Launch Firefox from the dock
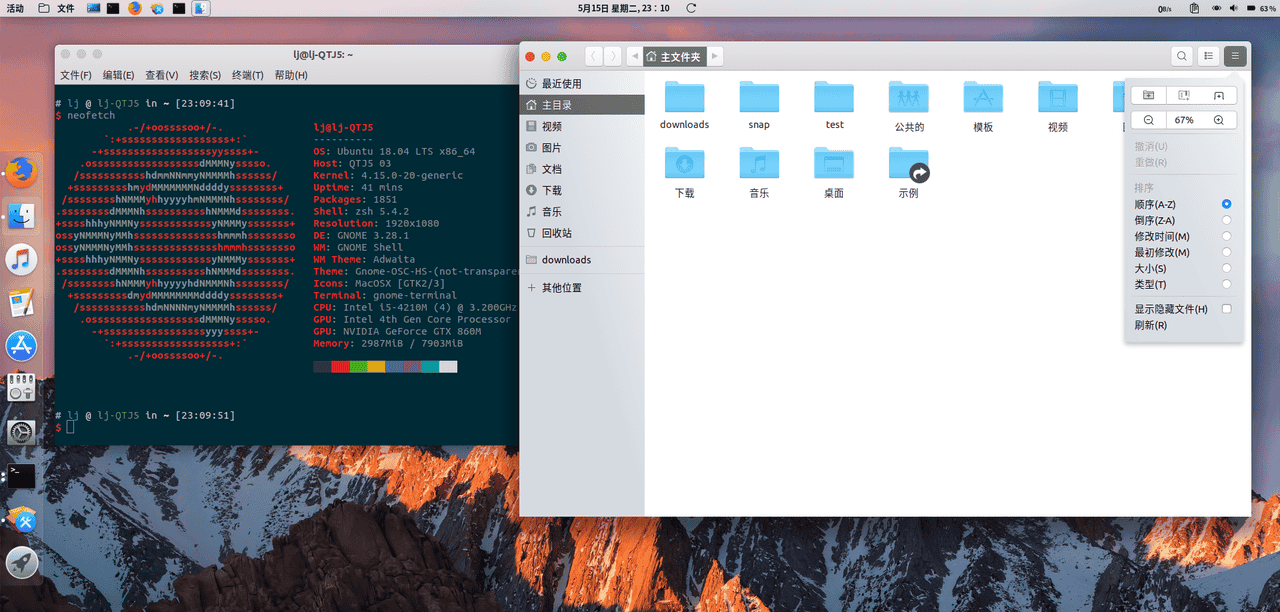This screenshot has height=612, width=1280. (21, 172)
